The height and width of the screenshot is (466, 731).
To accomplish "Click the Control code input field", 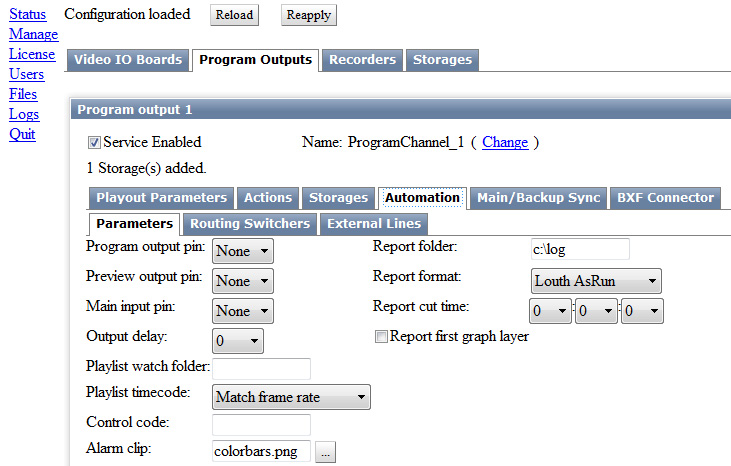I will click(262, 425).
